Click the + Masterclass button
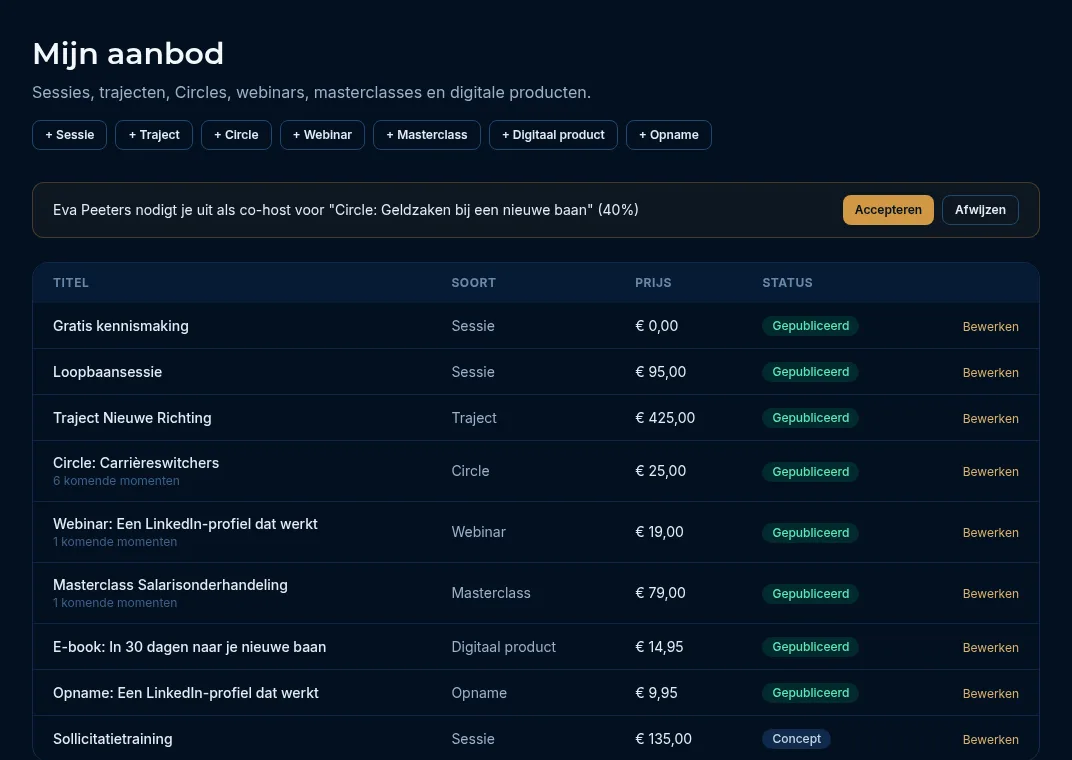The image size is (1072, 760). coord(427,135)
